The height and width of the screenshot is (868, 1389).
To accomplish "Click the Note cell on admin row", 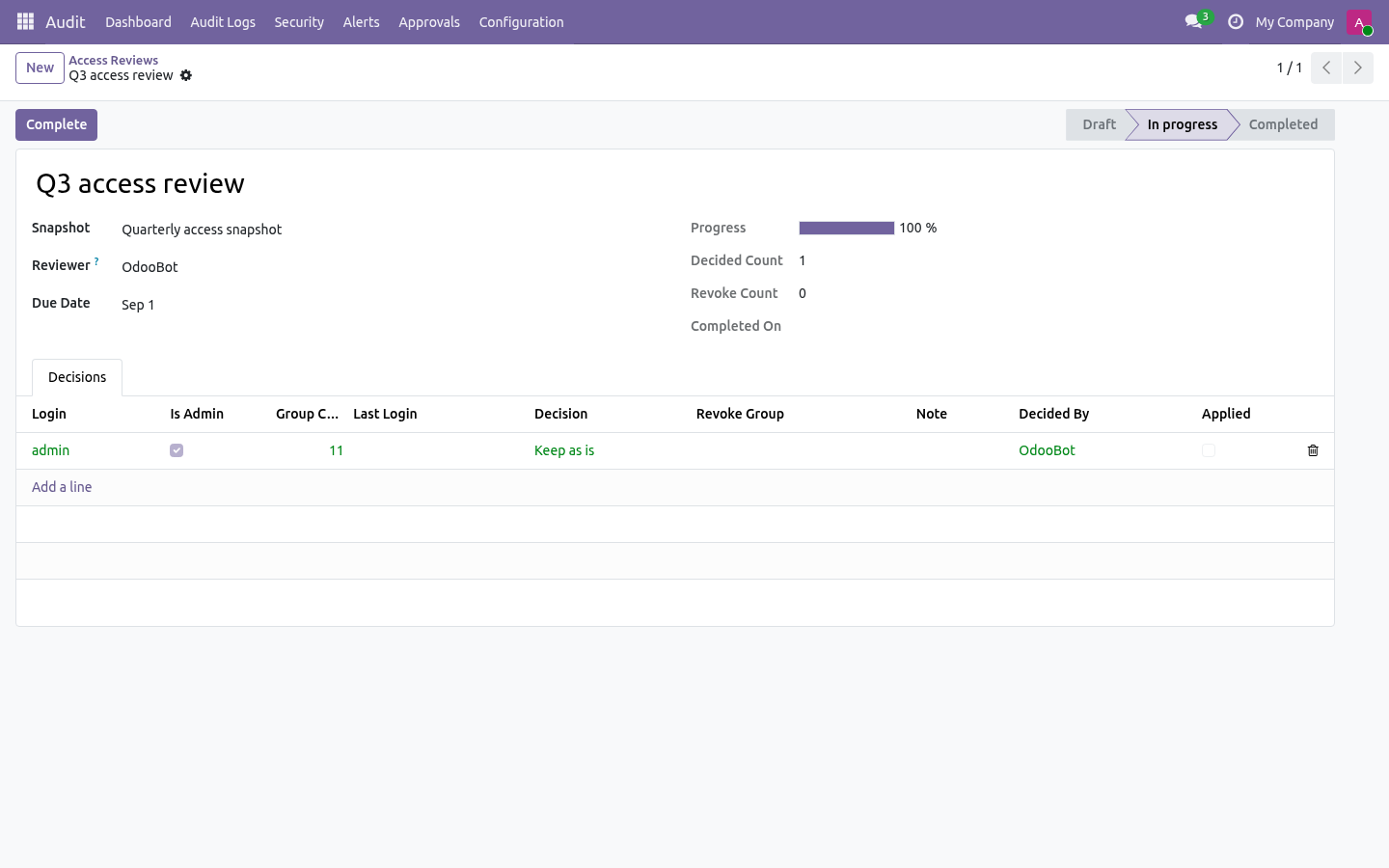I will tap(960, 450).
